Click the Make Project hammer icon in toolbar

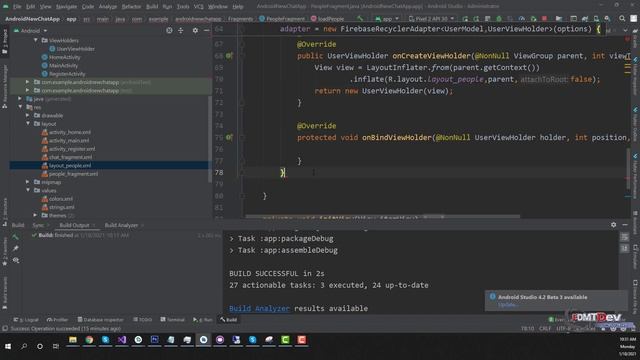(x=360, y=18)
